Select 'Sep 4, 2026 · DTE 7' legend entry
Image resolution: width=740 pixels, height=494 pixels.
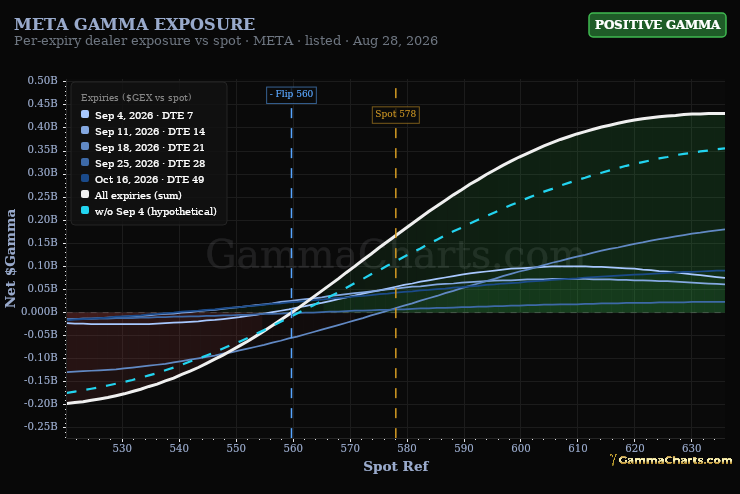(x=144, y=116)
